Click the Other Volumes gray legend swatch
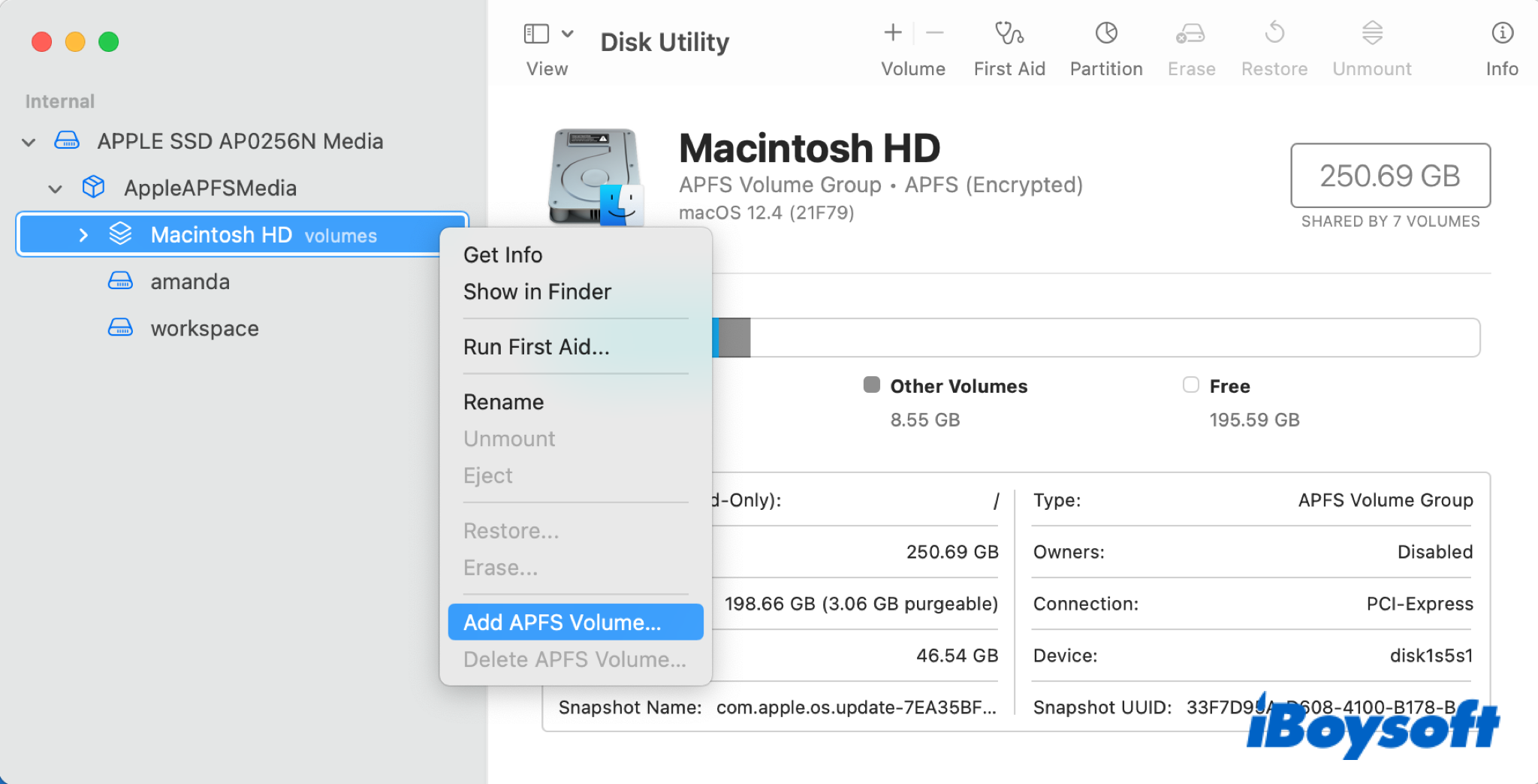The height and width of the screenshot is (784, 1538). pyautogui.click(x=871, y=385)
